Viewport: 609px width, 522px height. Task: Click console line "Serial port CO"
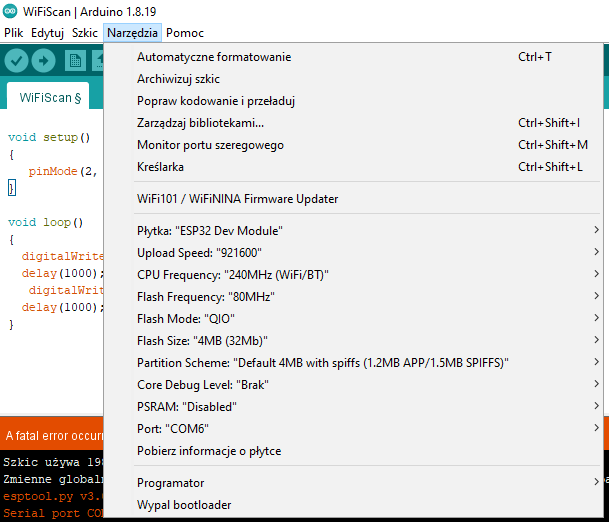53,513
